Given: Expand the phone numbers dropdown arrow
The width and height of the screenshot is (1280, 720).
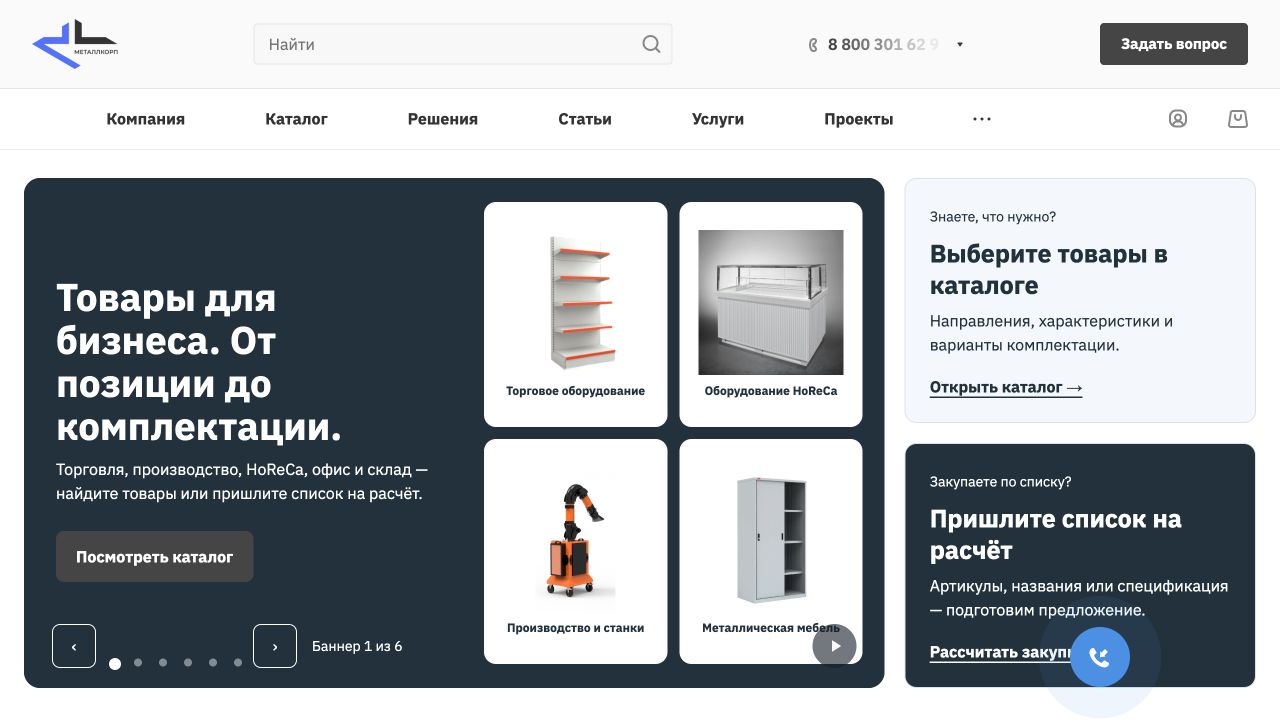Looking at the screenshot, I should (x=960, y=45).
